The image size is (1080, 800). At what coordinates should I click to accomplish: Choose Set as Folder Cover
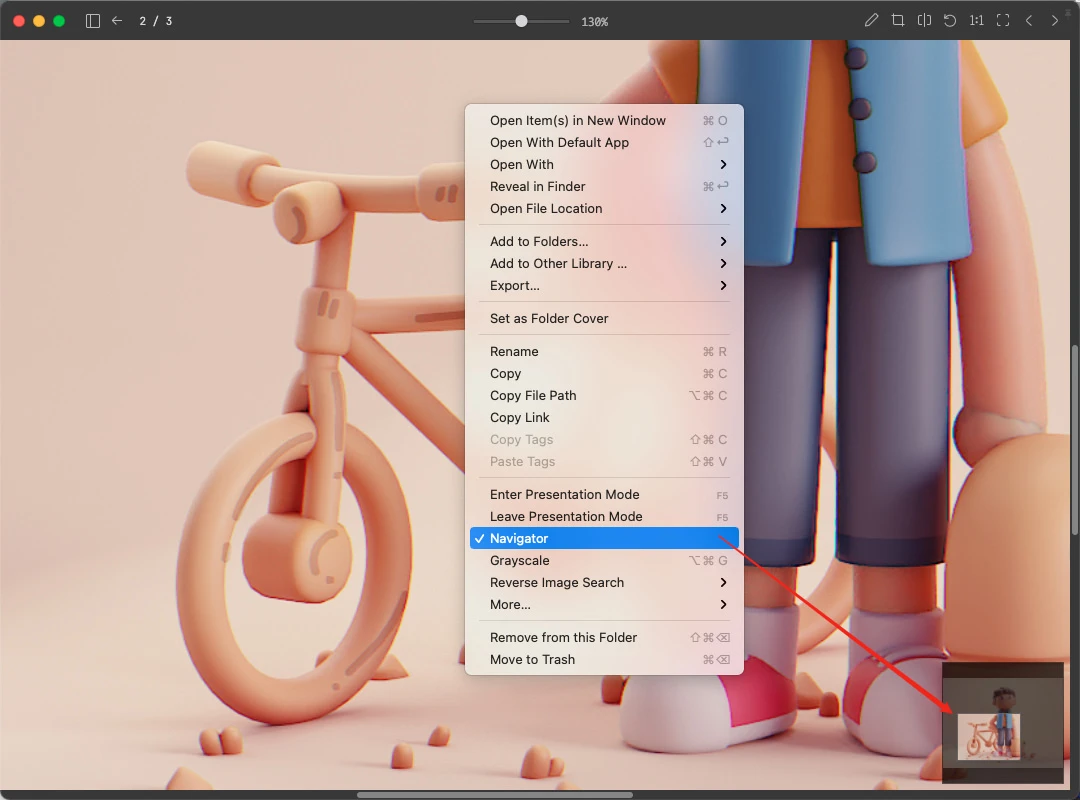[604, 318]
